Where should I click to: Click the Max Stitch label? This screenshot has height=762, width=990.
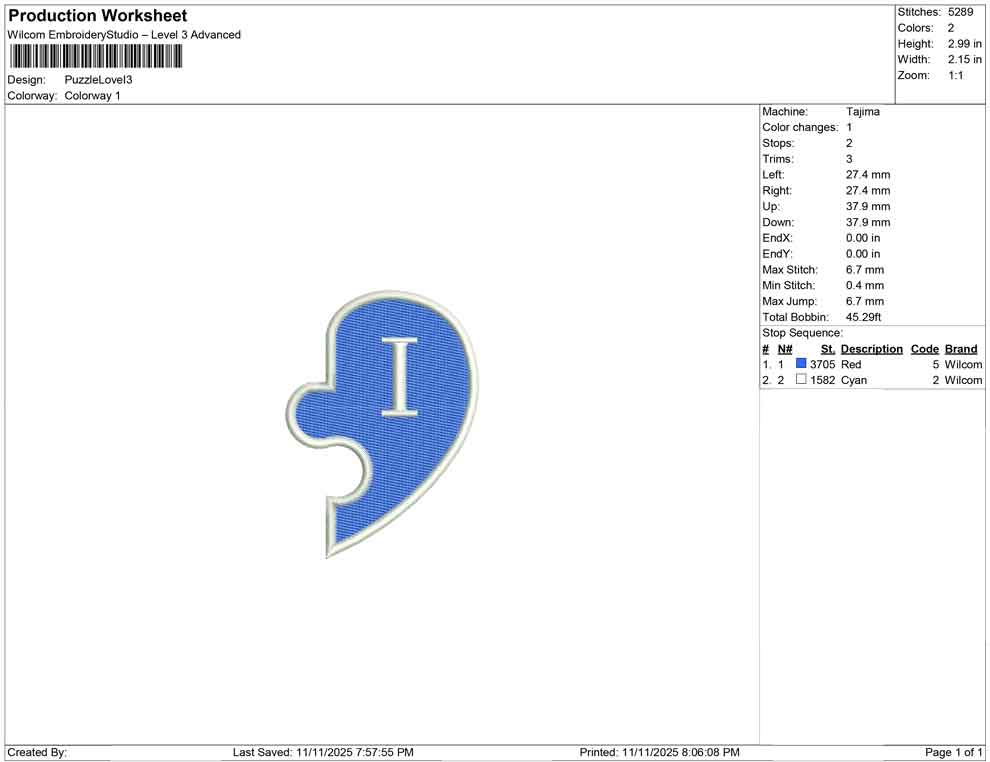(x=790, y=270)
